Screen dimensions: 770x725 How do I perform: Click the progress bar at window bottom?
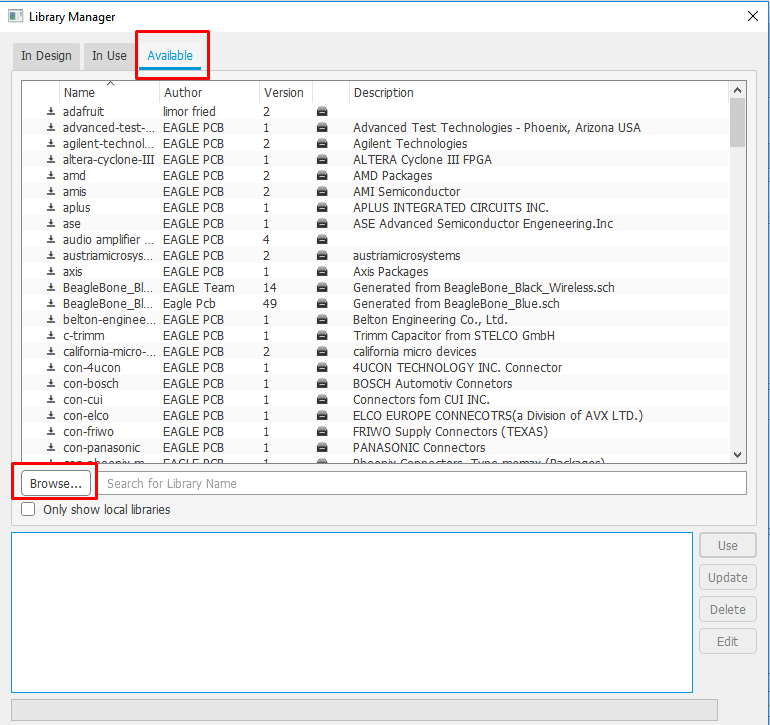[x=364, y=710]
